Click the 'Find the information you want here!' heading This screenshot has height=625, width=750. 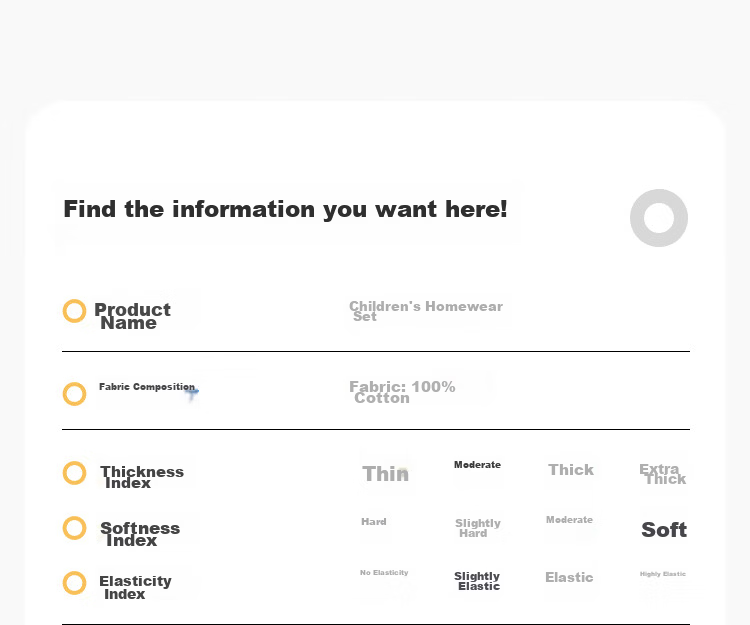click(285, 209)
